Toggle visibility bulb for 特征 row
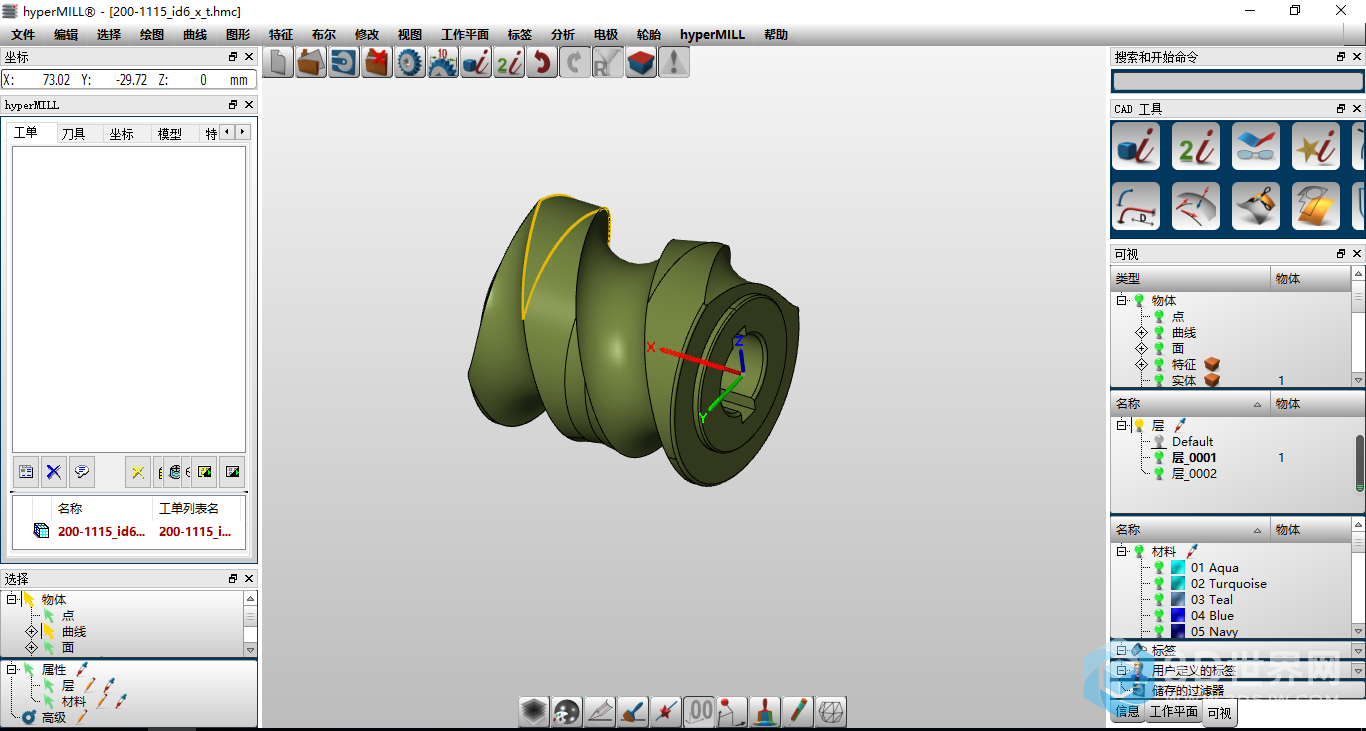This screenshot has height=731, width=1366. click(1159, 364)
